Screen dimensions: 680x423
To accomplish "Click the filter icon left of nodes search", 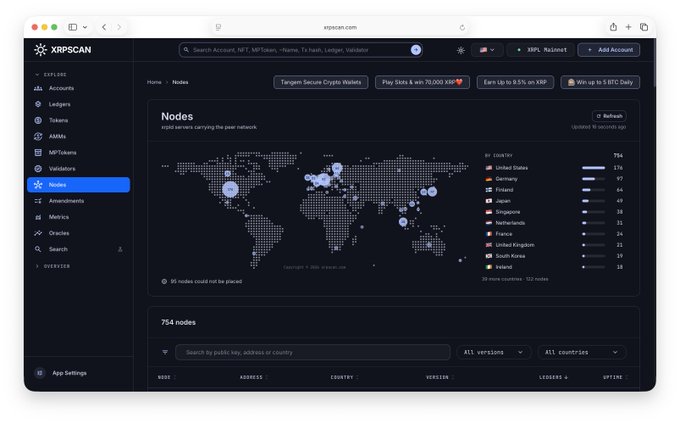I will [x=165, y=352].
